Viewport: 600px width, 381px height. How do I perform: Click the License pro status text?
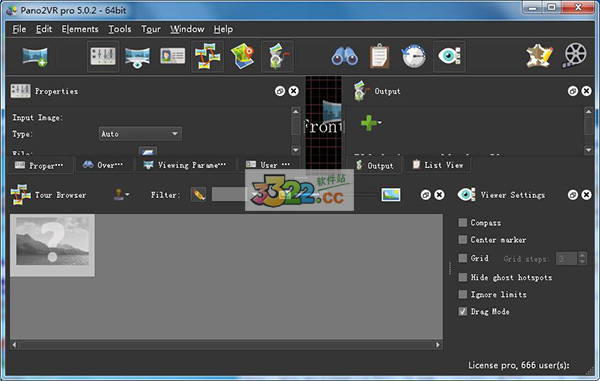tap(518, 365)
